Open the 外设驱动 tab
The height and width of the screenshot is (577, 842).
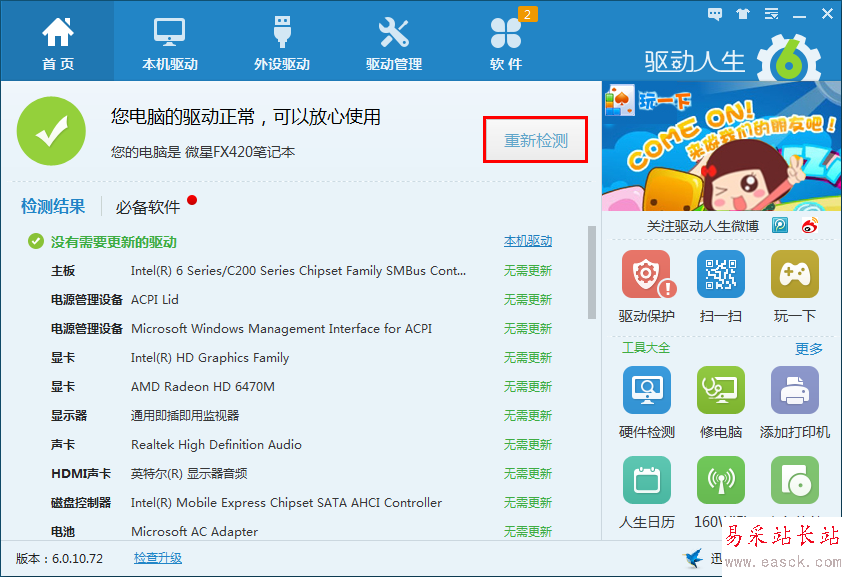[282, 43]
